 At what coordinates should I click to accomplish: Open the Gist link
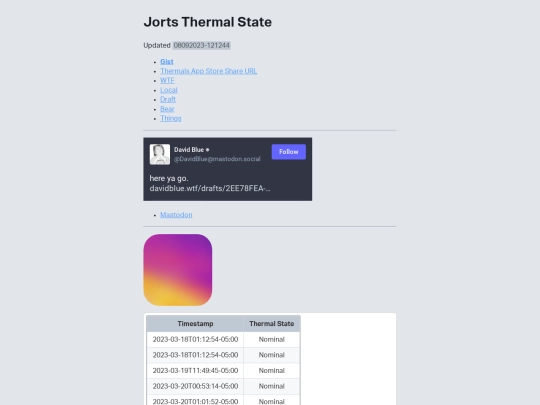point(167,62)
